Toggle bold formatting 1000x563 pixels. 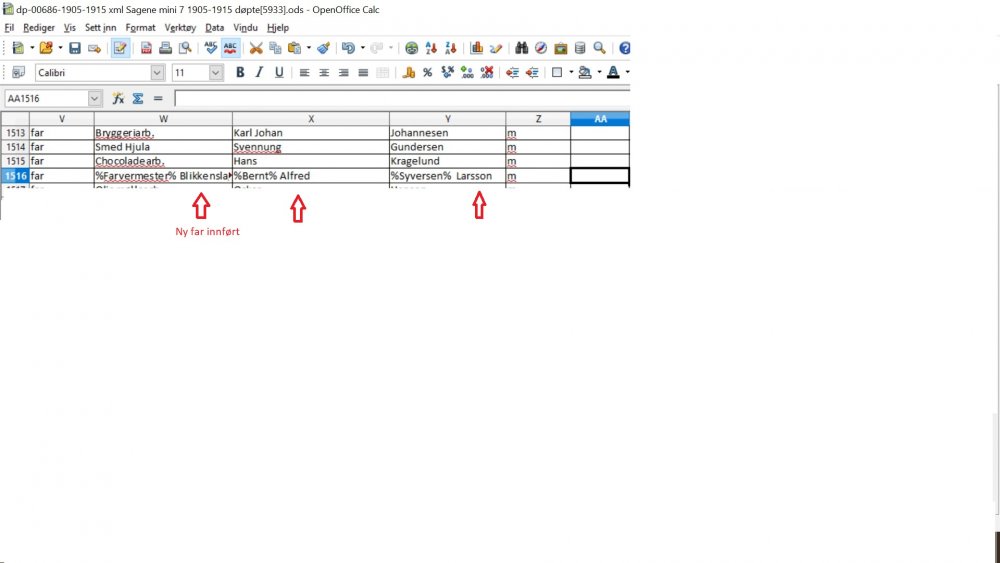pos(240,73)
